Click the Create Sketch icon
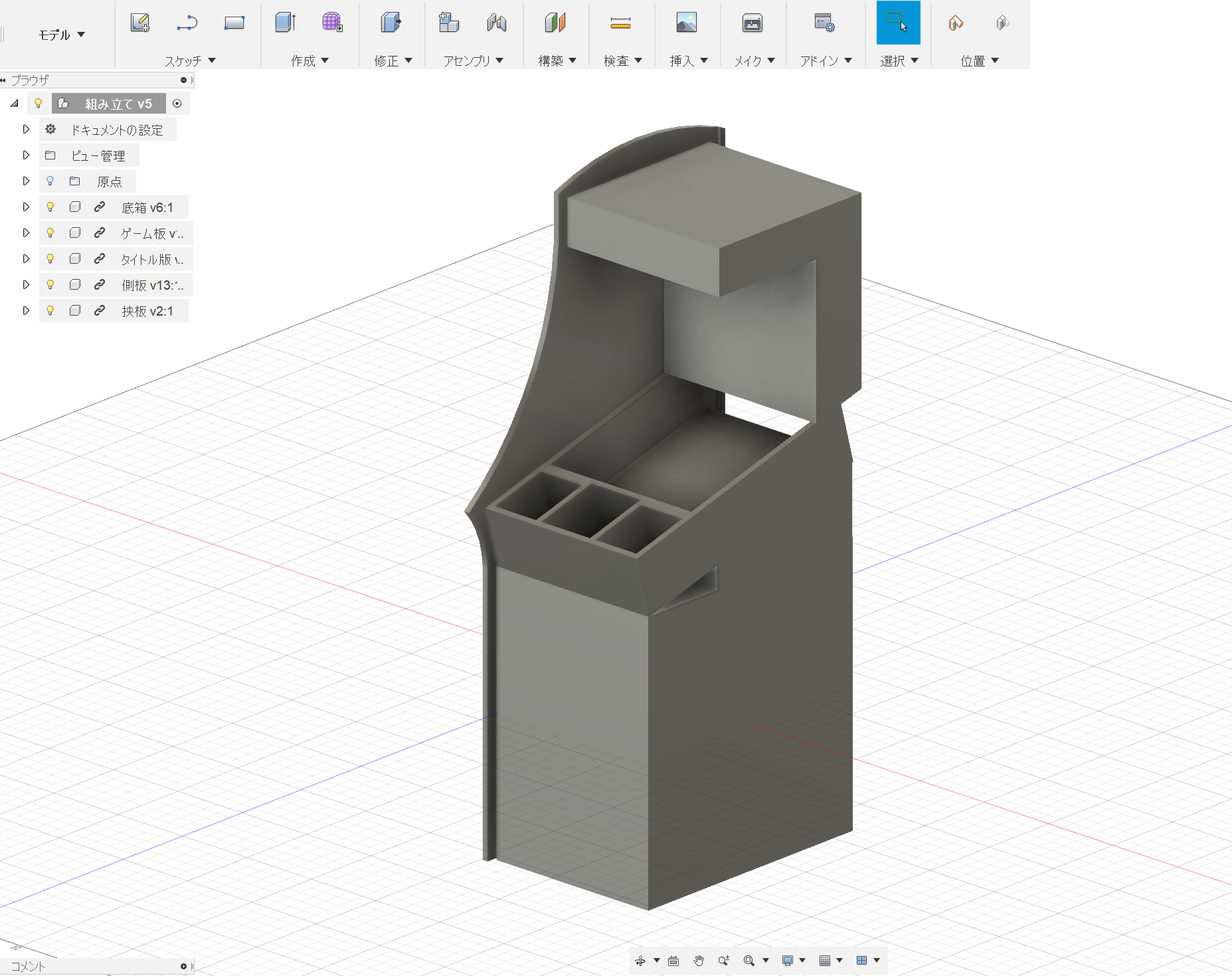Screen dimensions: 1232x976 139,23
